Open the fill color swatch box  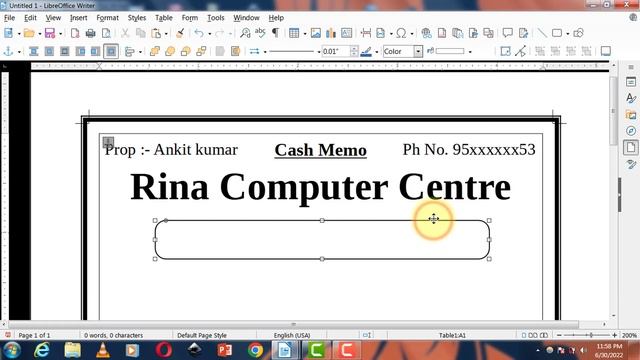(450, 51)
